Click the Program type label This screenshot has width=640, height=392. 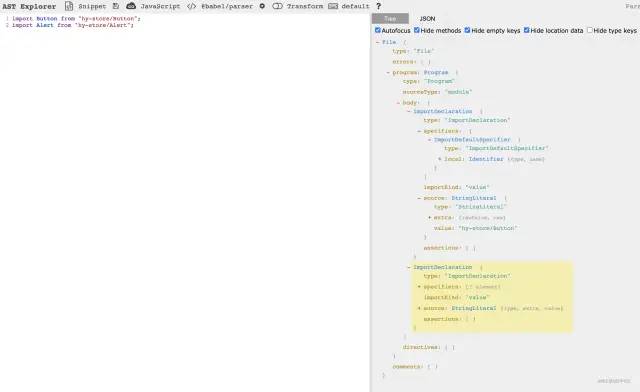tap(436, 72)
